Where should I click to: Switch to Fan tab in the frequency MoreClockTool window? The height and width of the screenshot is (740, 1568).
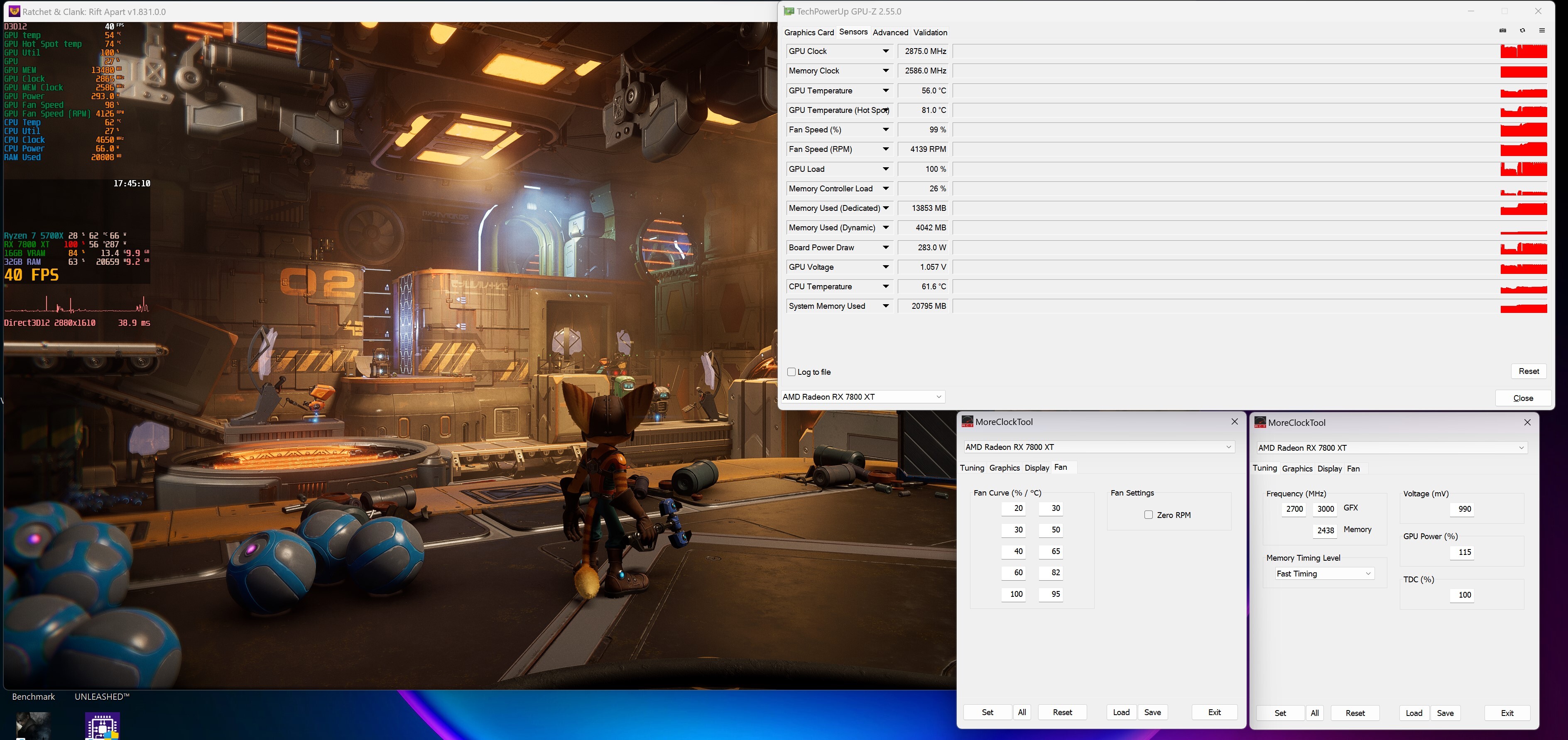[x=1353, y=469]
